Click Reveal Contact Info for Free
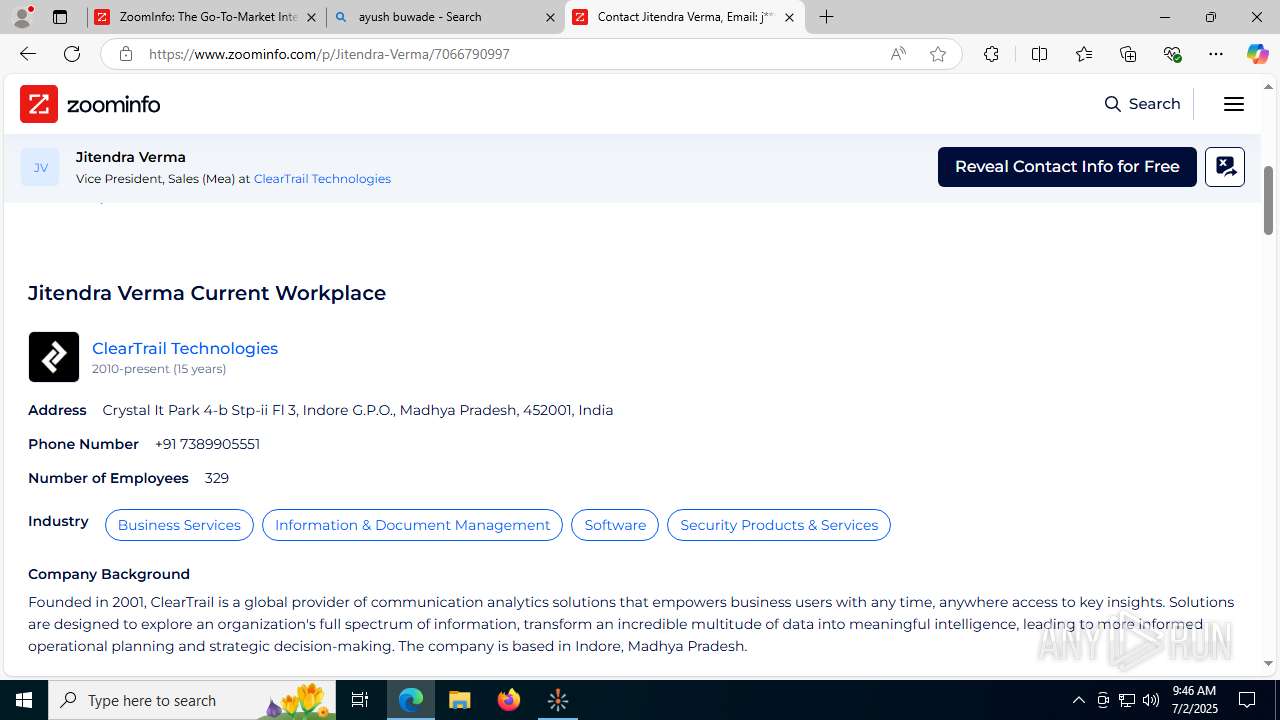Viewport: 1280px width, 720px height. (x=1067, y=167)
